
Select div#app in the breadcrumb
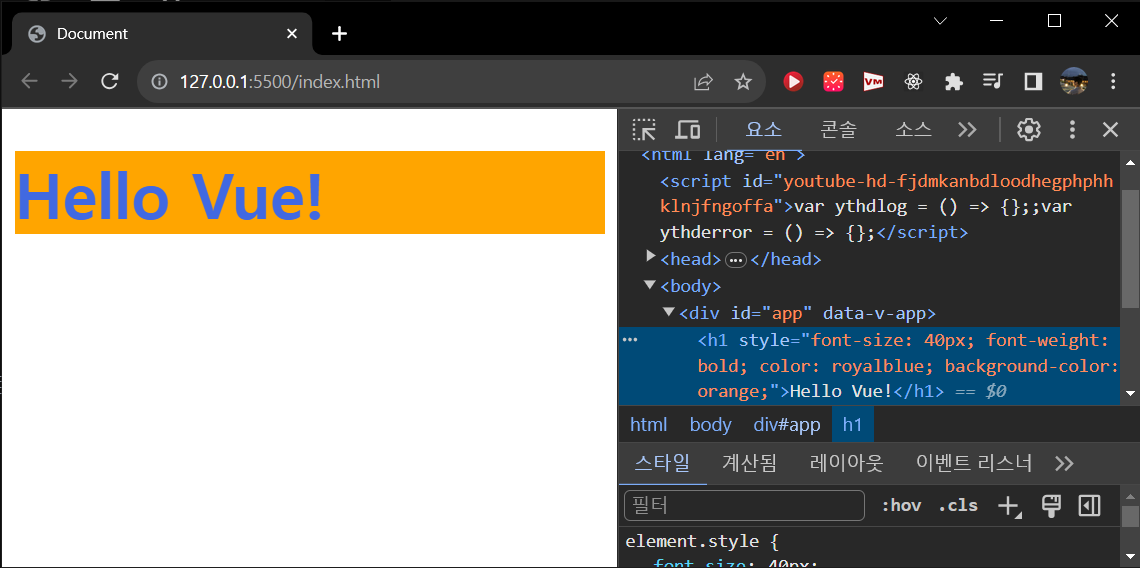coord(787,425)
